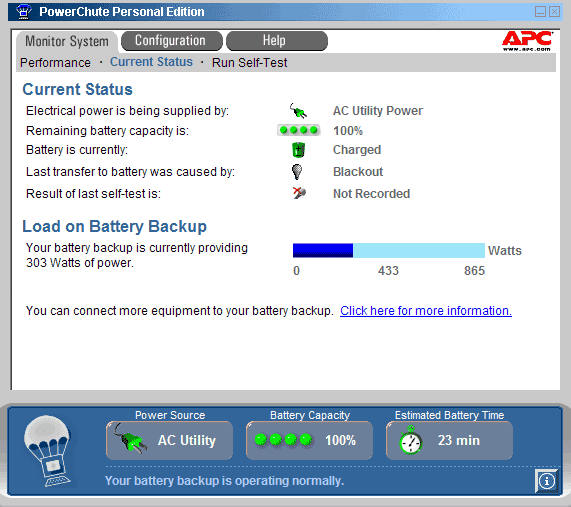Click the self-test Not Recorded icon
The height and width of the screenshot is (507, 571).
[x=299, y=193]
